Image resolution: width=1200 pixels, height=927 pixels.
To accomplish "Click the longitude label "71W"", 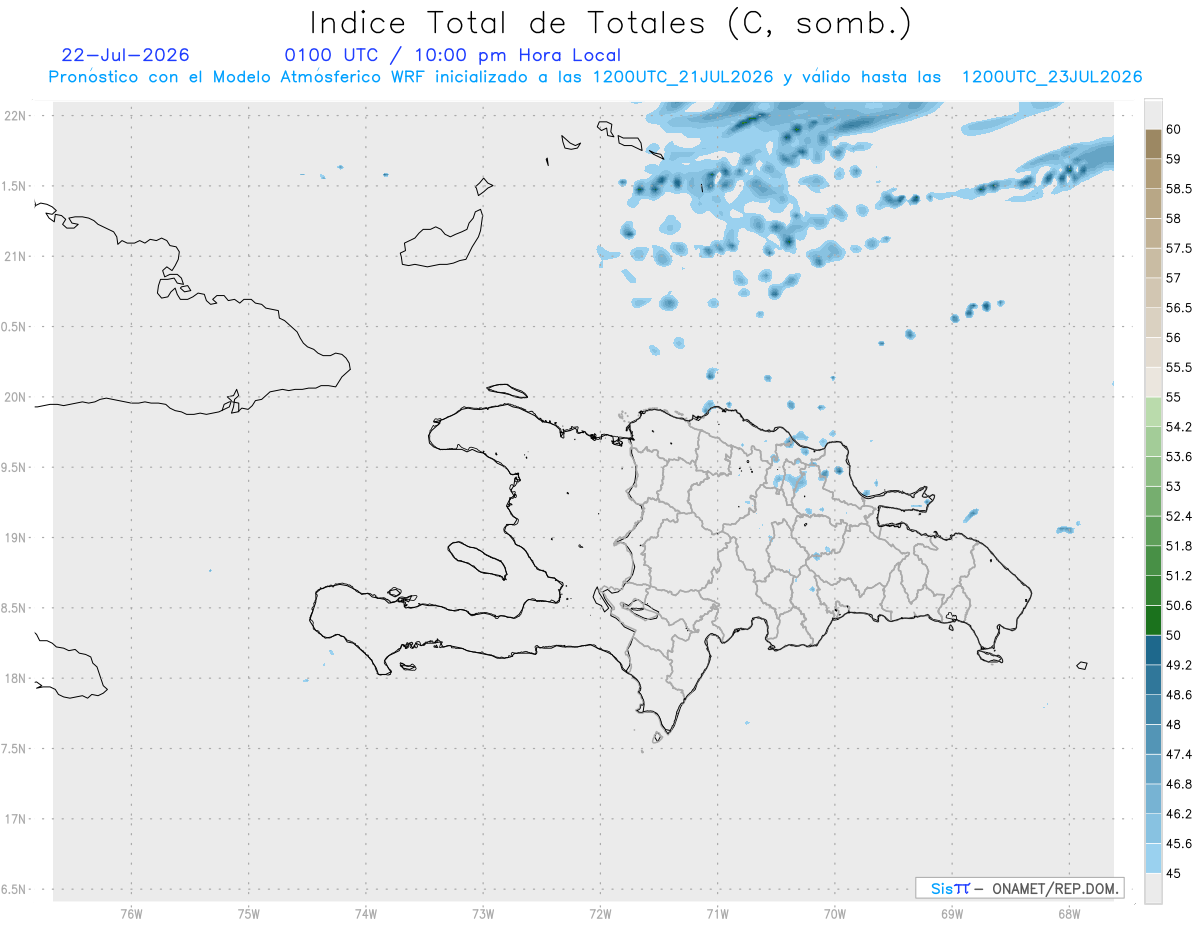I will (x=717, y=913).
